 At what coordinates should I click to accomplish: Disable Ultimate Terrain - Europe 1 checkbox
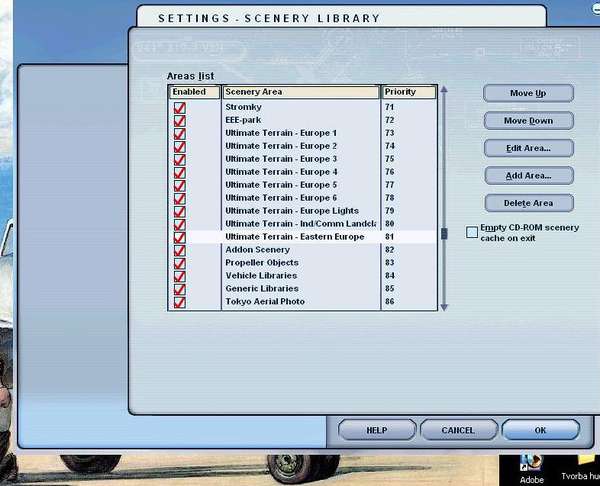(x=179, y=134)
